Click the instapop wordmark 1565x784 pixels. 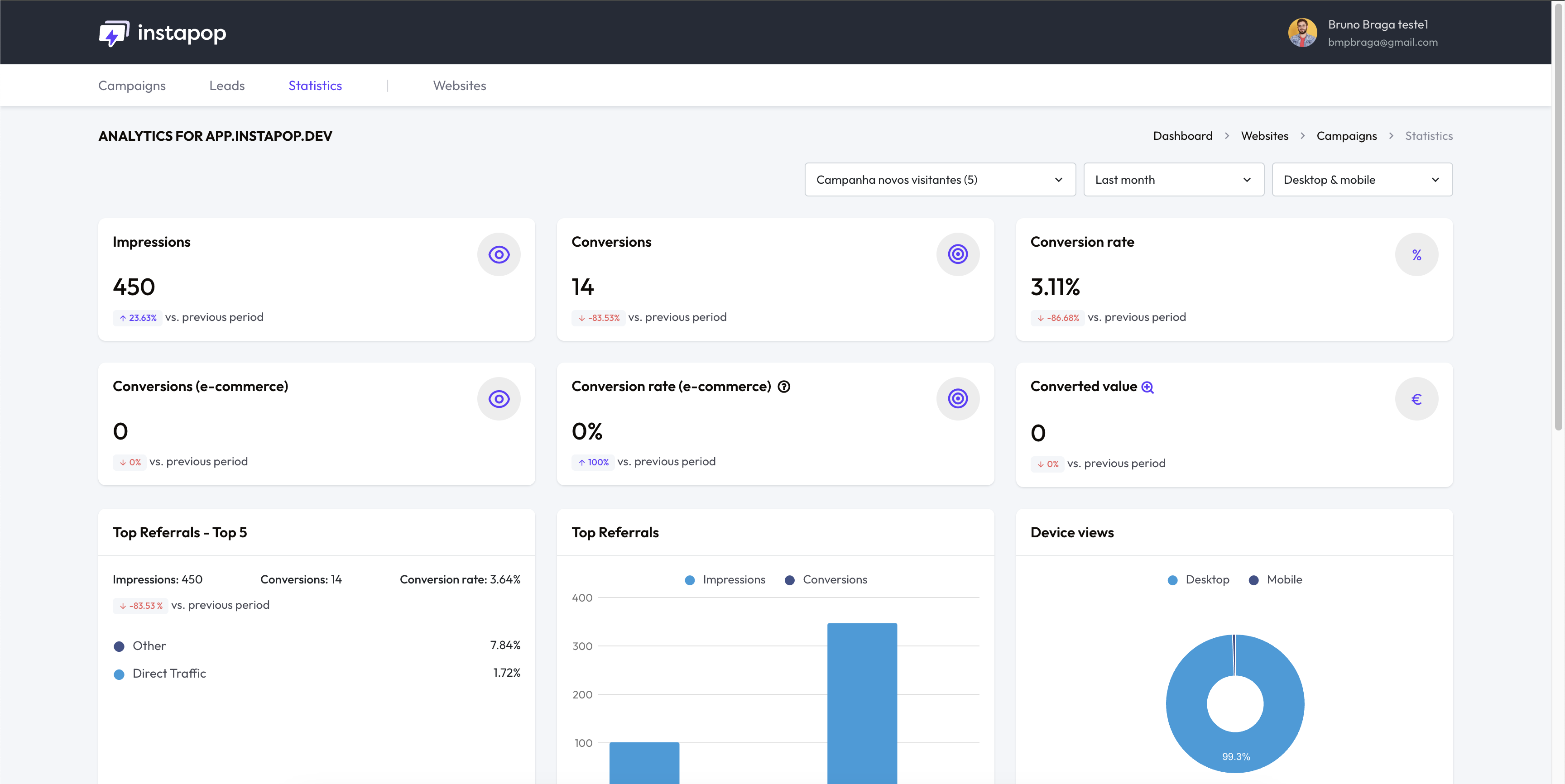coord(182,33)
